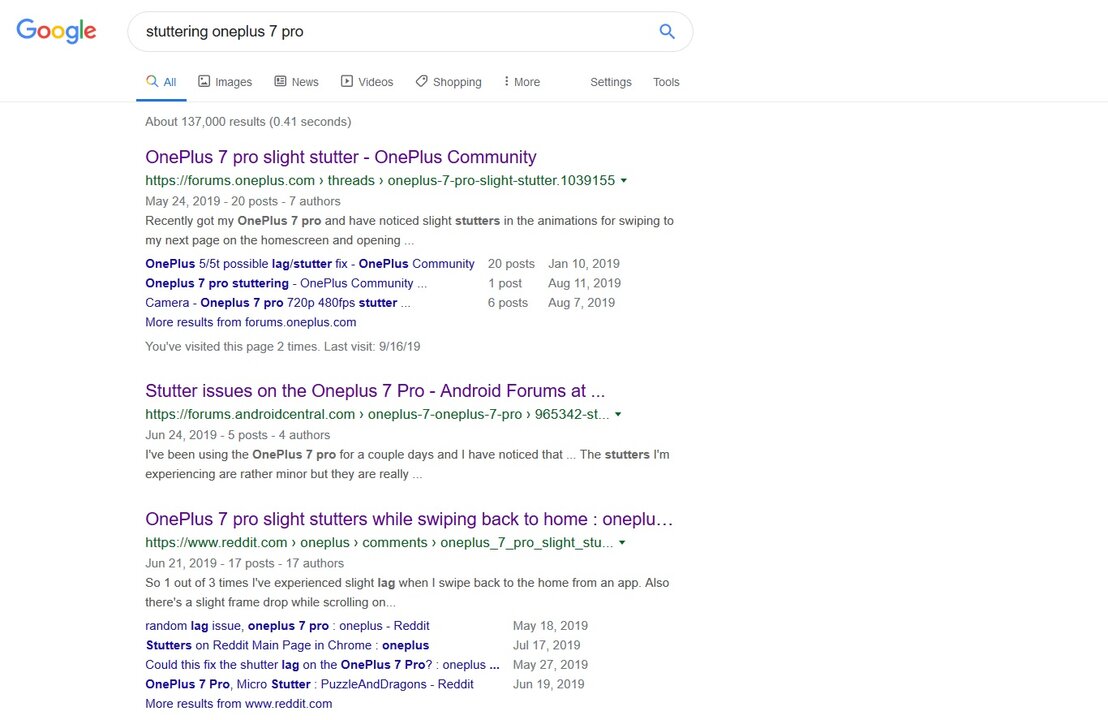
Task: Expand the More menu
Action: pos(521,82)
